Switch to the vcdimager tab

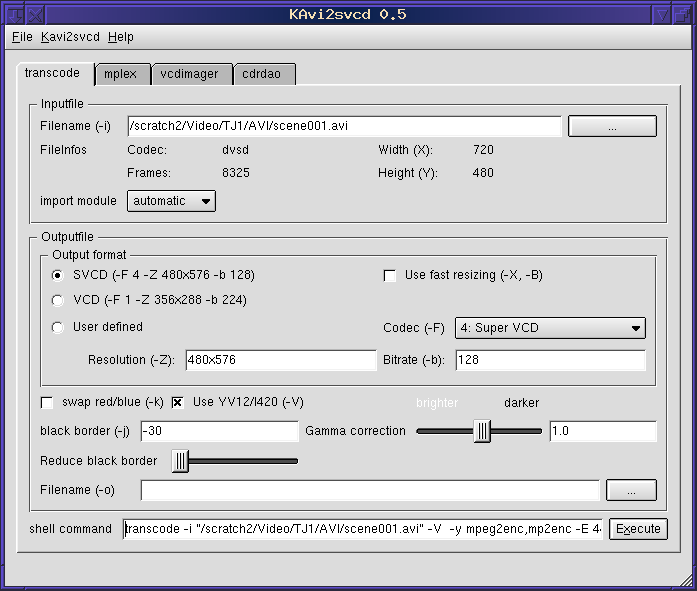[191, 74]
